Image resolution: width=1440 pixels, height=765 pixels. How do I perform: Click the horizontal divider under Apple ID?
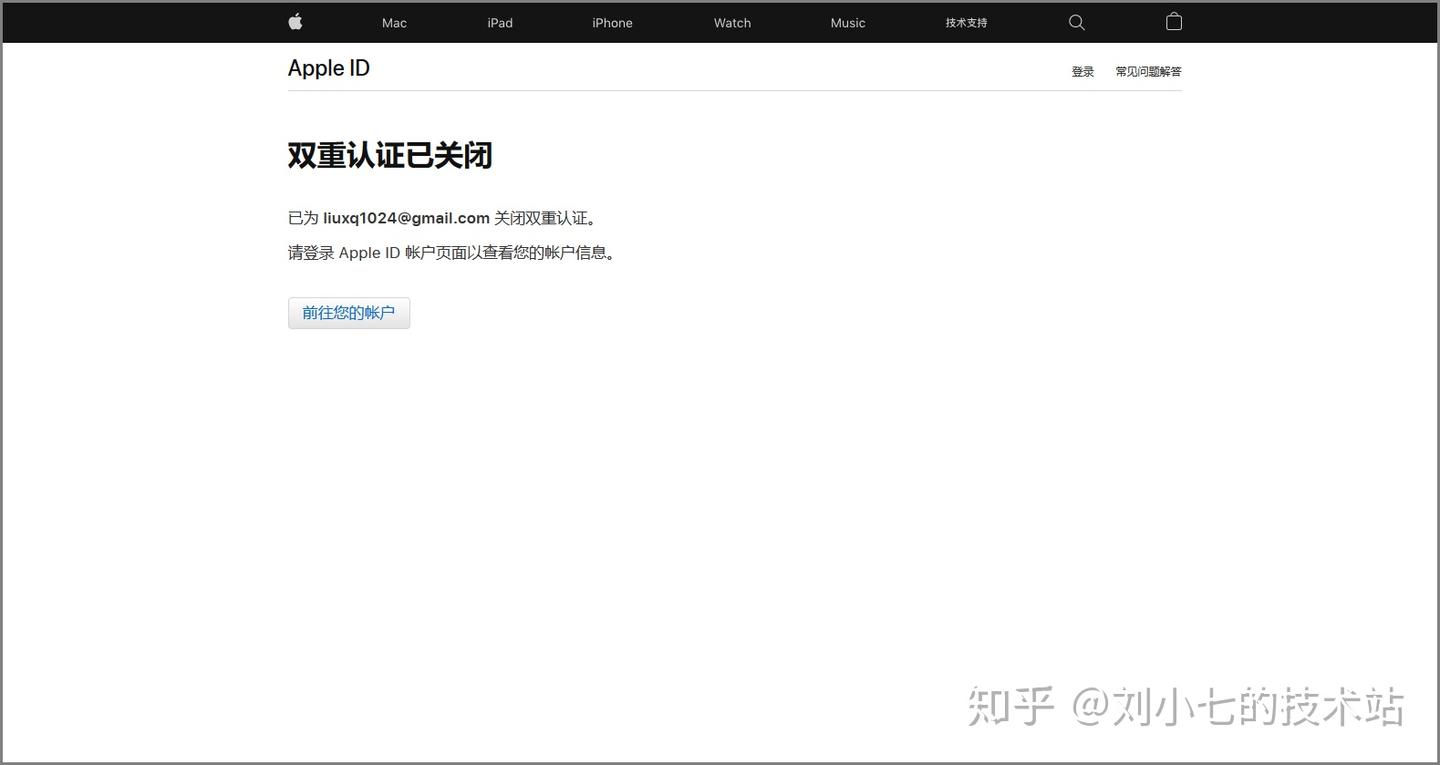tap(735, 90)
